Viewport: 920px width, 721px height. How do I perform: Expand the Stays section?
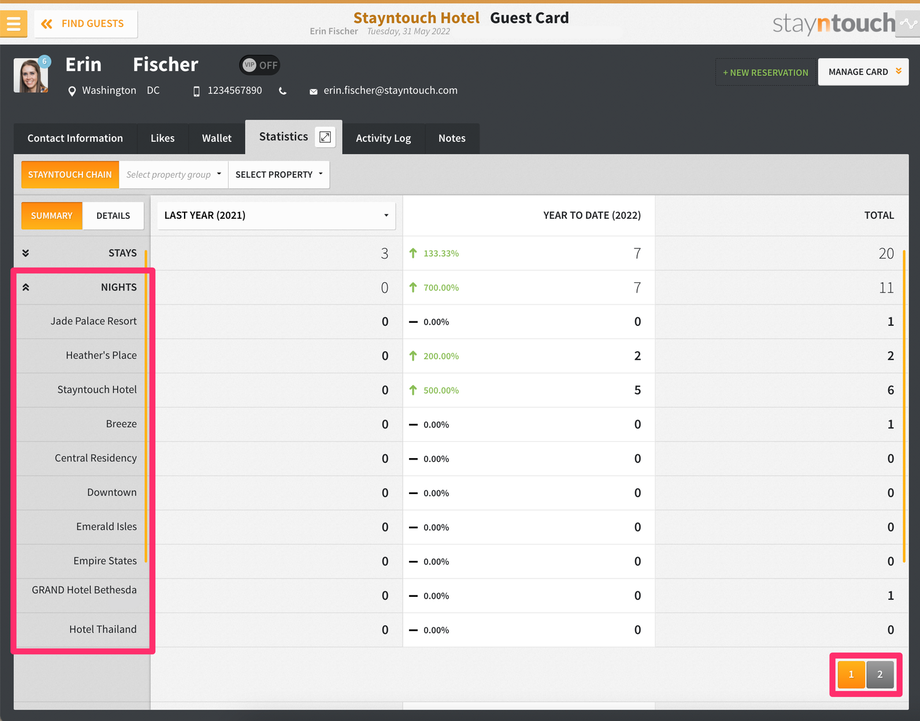(x=25, y=253)
